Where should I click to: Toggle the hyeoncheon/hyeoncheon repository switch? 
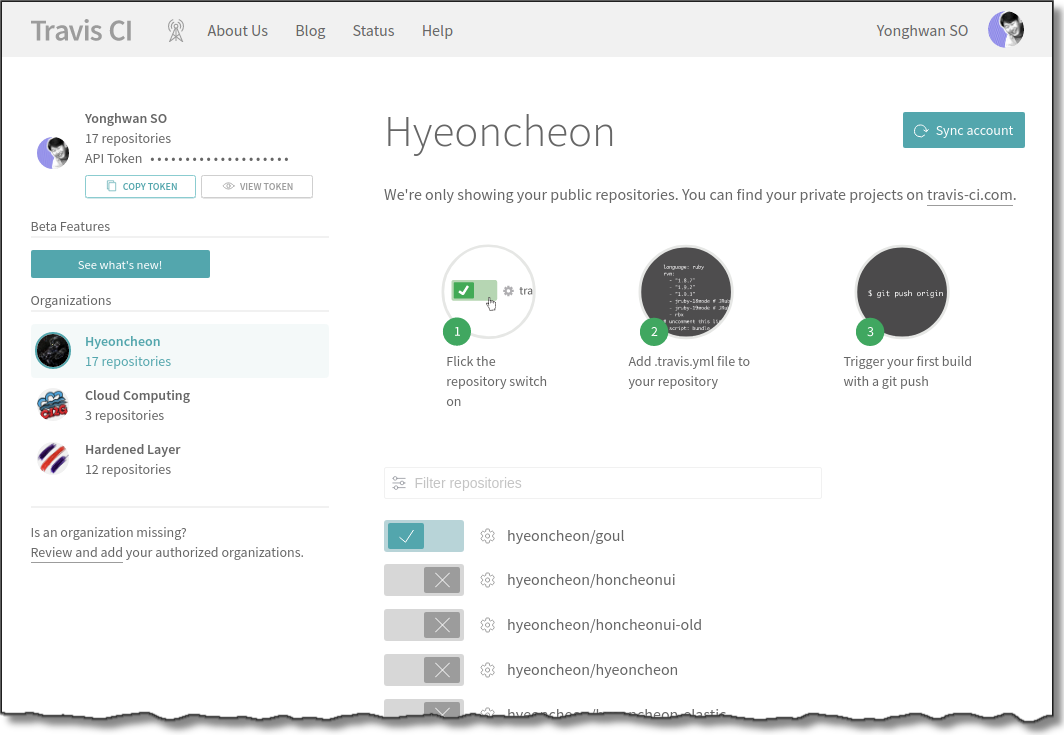424,670
